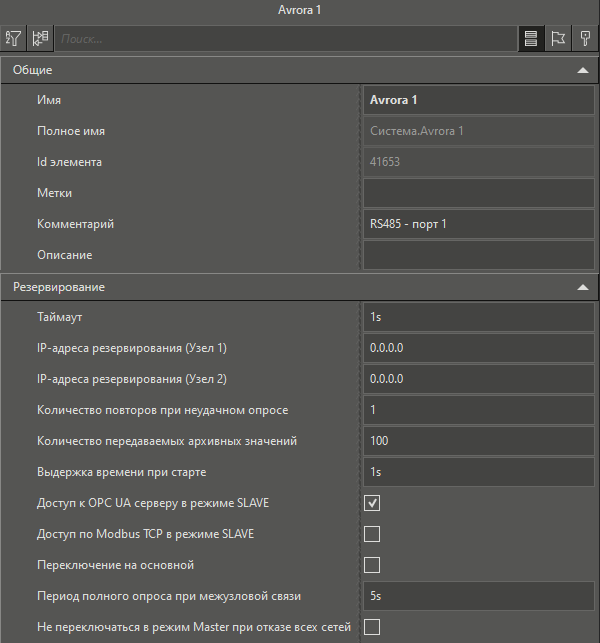Collapse the Резервирование section arrow
Screen dimensions: 600x643
[583, 287]
